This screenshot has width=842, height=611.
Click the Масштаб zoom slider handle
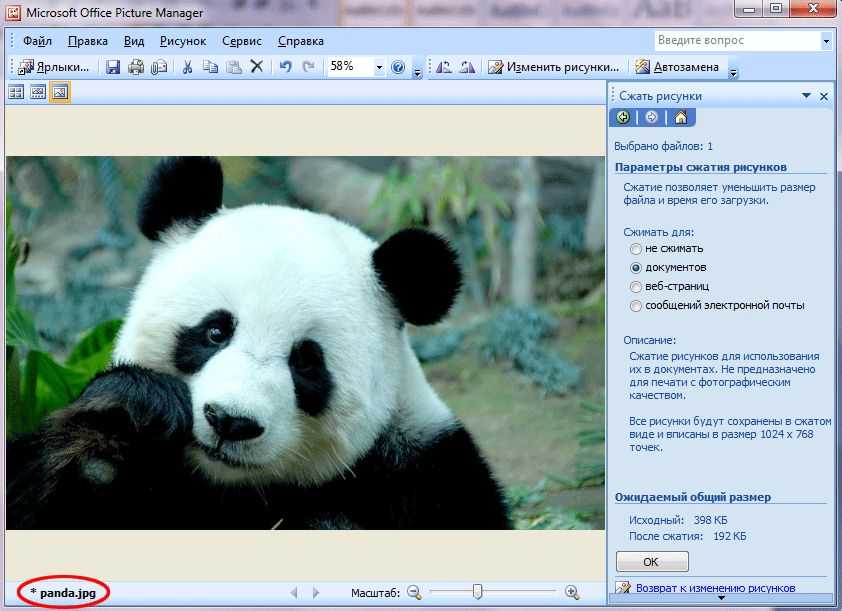coord(478,592)
